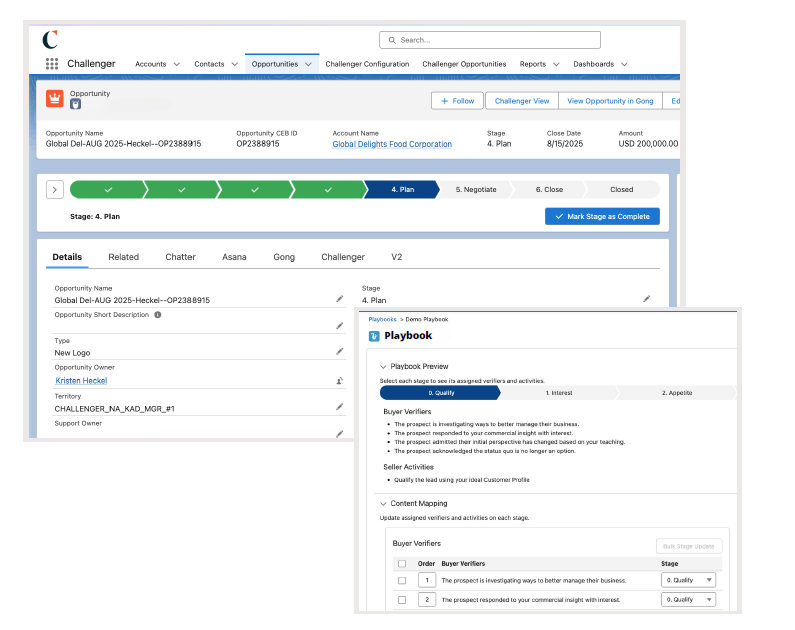Image resolution: width=795 pixels, height=630 pixels.
Task: Click the blue Playbook icon
Action: click(374, 336)
